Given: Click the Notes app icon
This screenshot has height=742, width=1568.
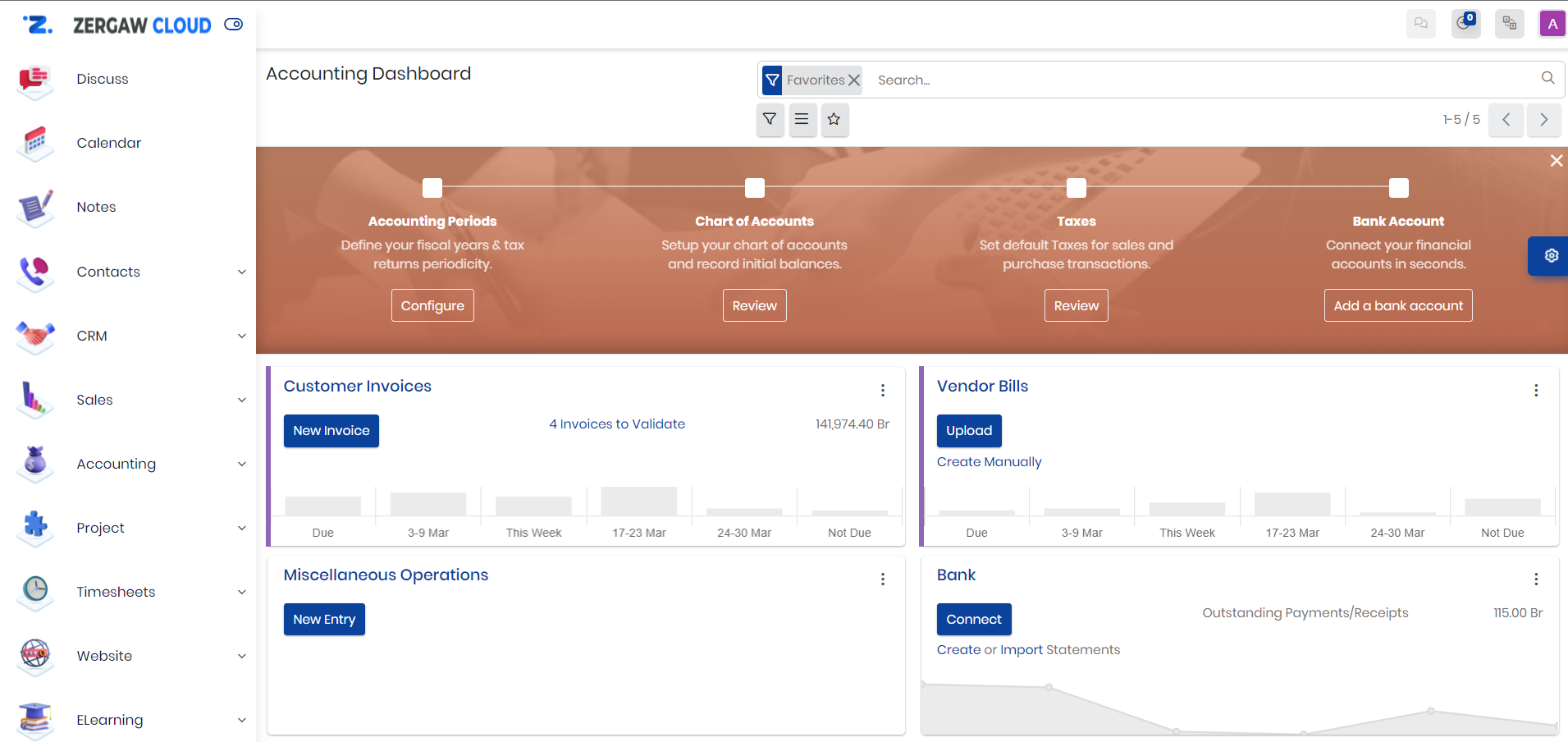Looking at the screenshot, I should pyautogui.click(x=34, y=208).
